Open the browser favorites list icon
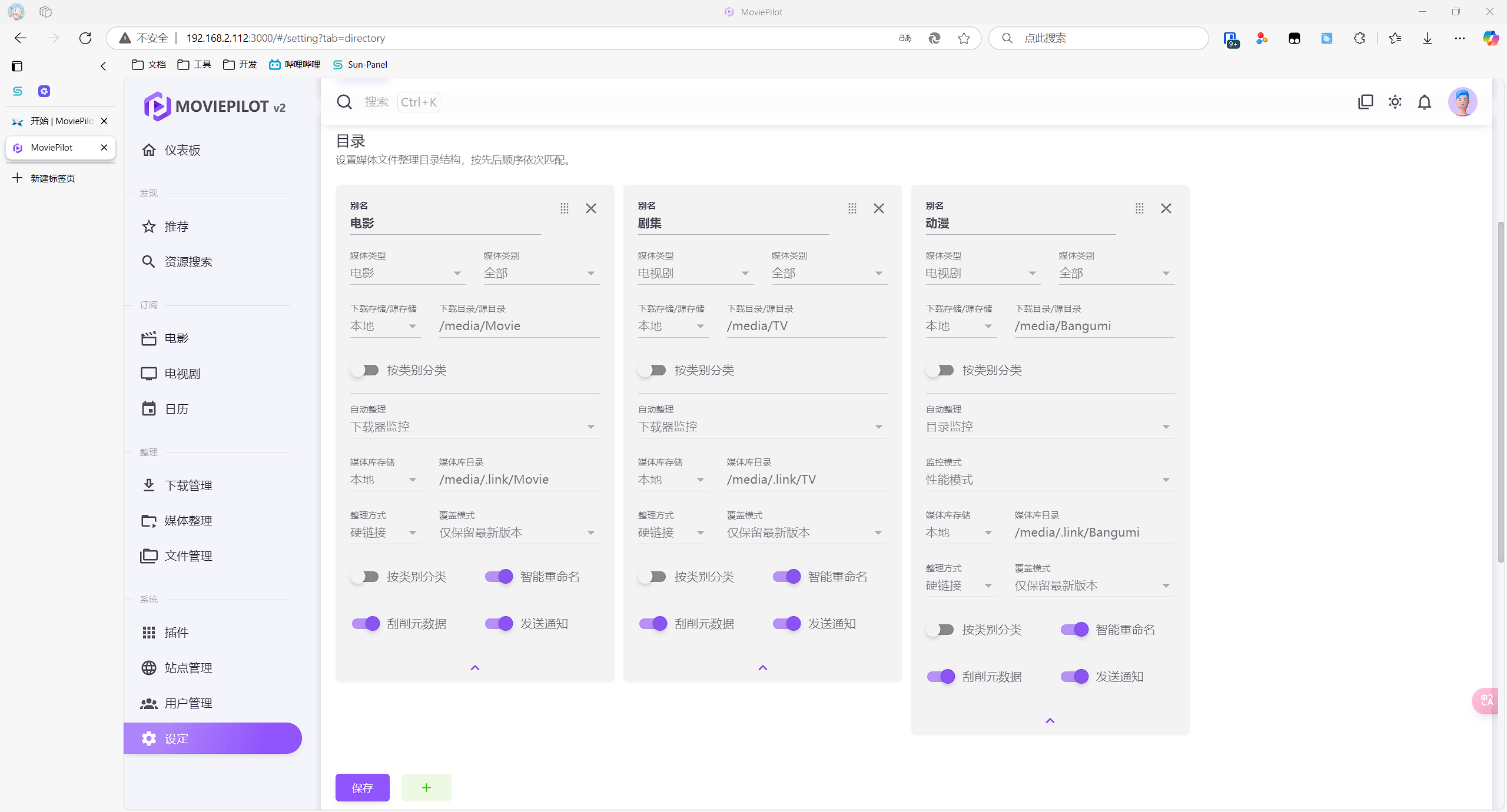This screenshot has width=1507, height=812. (x=1395, y=38)
